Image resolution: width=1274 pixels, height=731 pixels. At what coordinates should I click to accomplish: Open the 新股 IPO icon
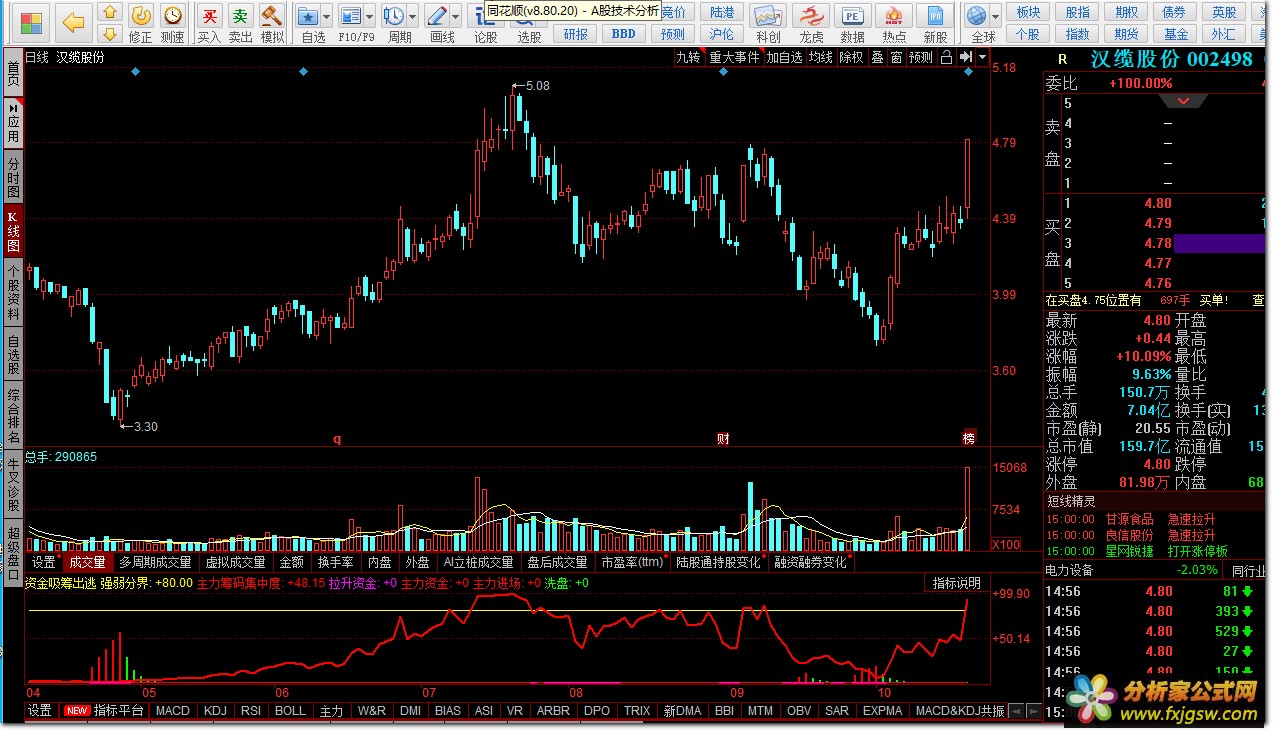pos(935,15)
